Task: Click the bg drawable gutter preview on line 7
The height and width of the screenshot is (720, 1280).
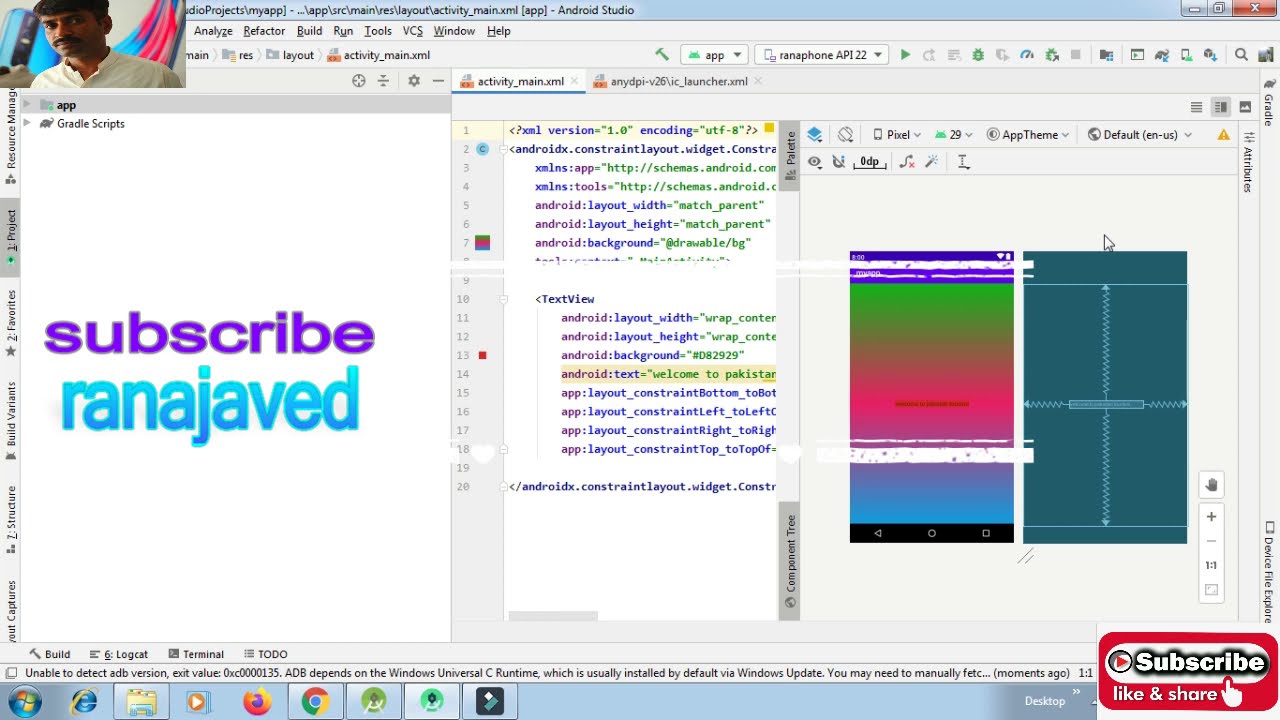Action: (x=482, y=243)
